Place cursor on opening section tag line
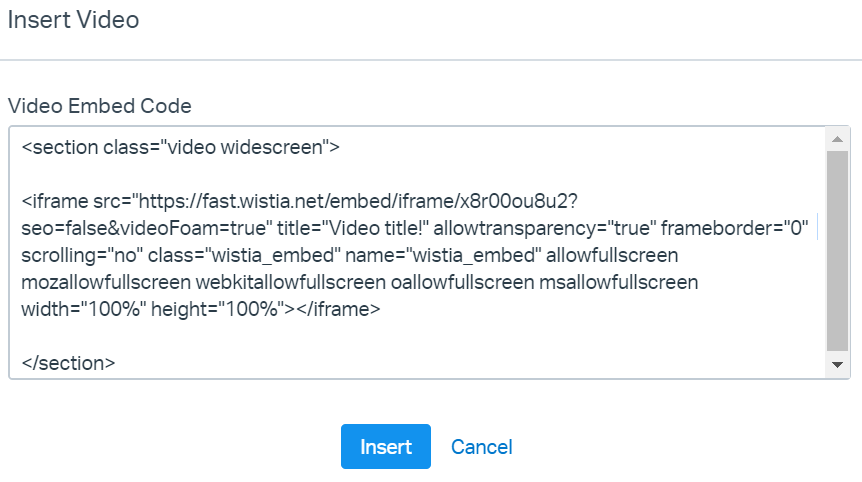862x482 pixels. (180, 148)
